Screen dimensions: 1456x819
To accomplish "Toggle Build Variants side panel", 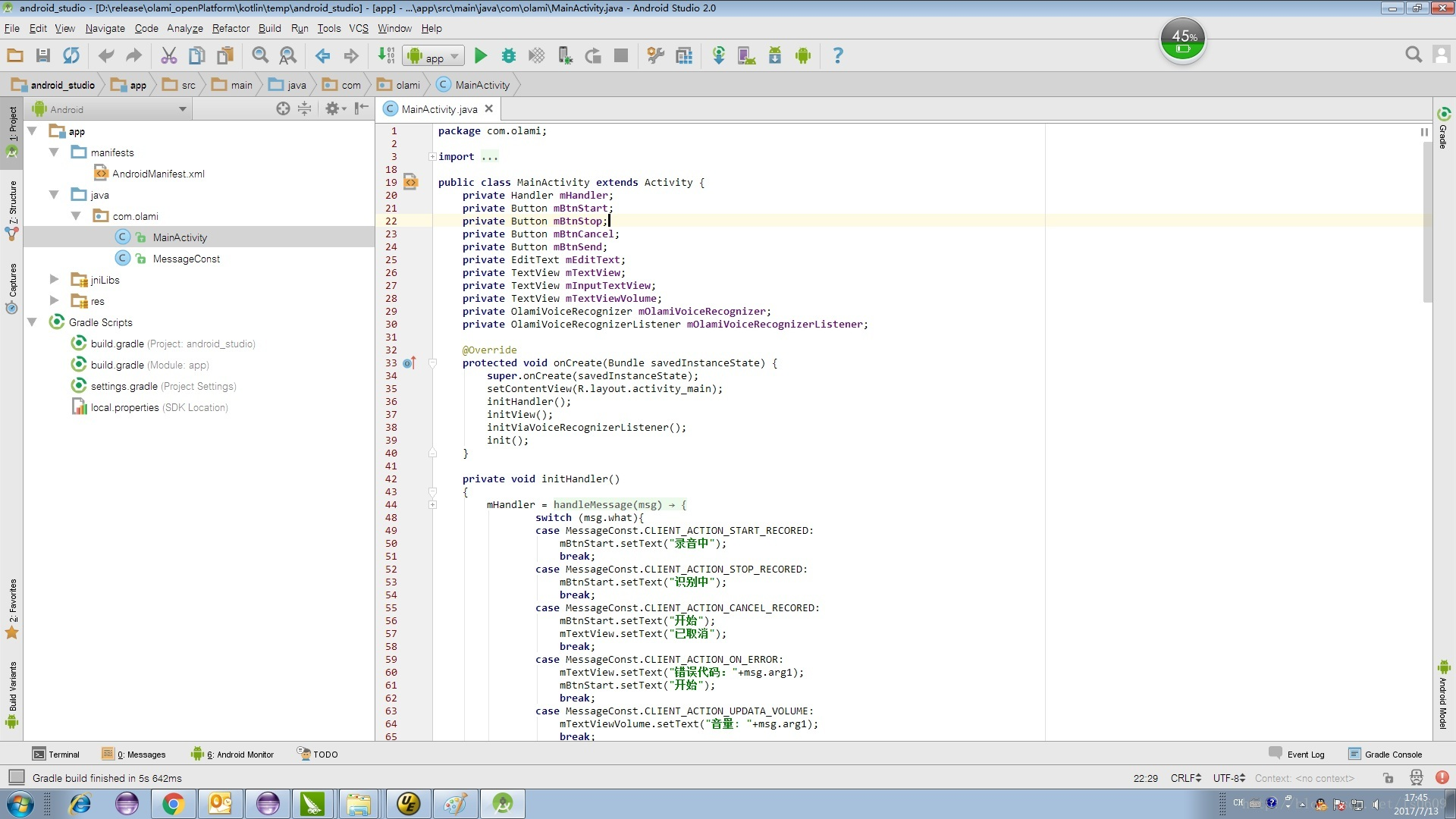I will (12, 686).
